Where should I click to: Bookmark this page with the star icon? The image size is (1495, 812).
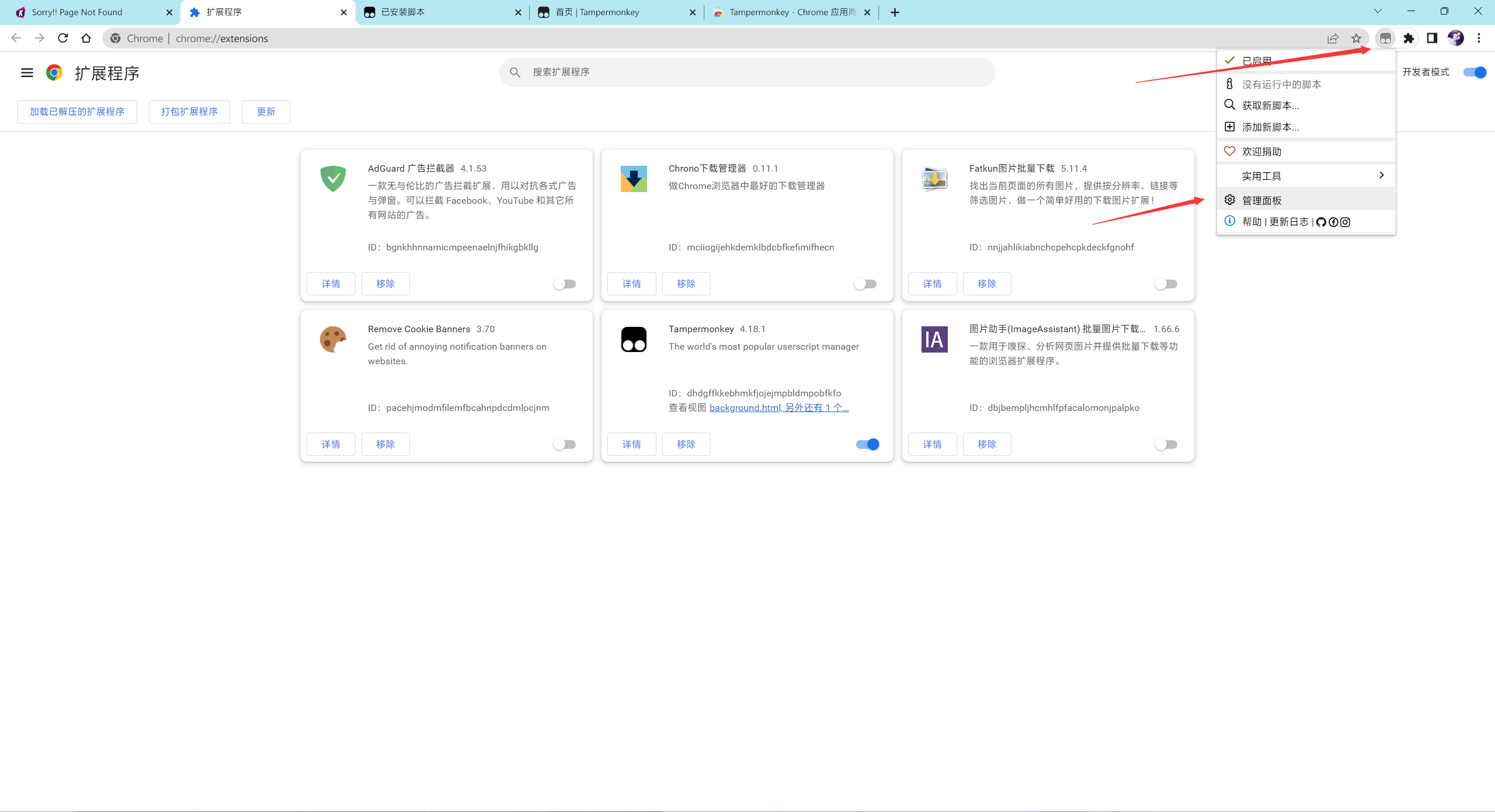1356,39
